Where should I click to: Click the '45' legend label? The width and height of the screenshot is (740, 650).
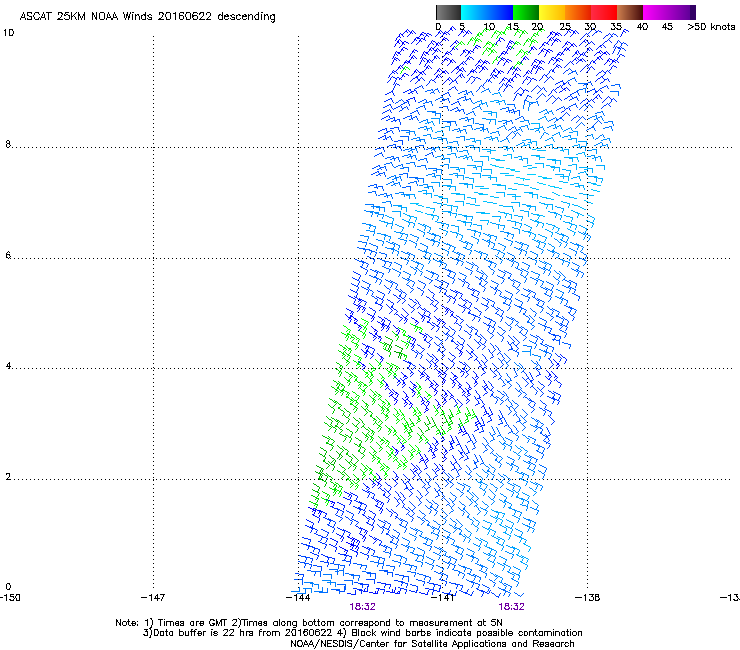[667, 27]
